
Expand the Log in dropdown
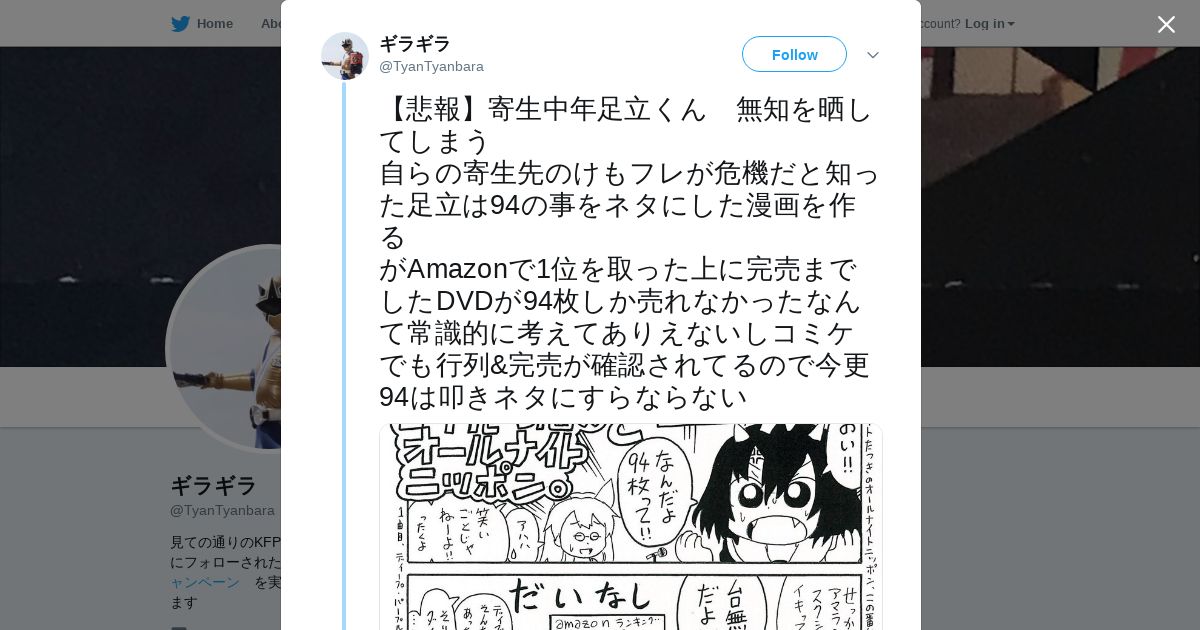pyautogui.click(x=989, y=24)
